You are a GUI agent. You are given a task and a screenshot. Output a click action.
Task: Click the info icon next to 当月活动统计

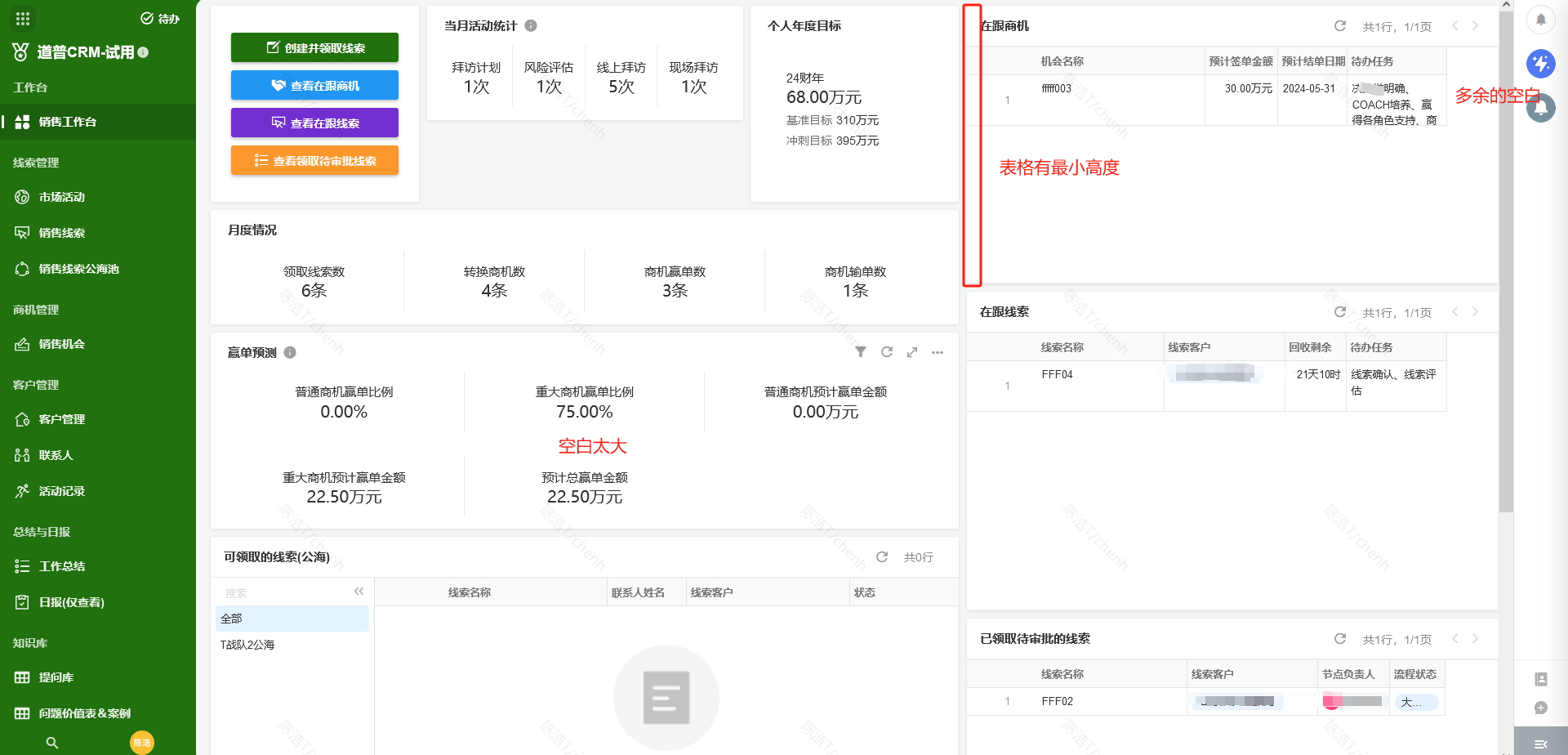(531, 25)
